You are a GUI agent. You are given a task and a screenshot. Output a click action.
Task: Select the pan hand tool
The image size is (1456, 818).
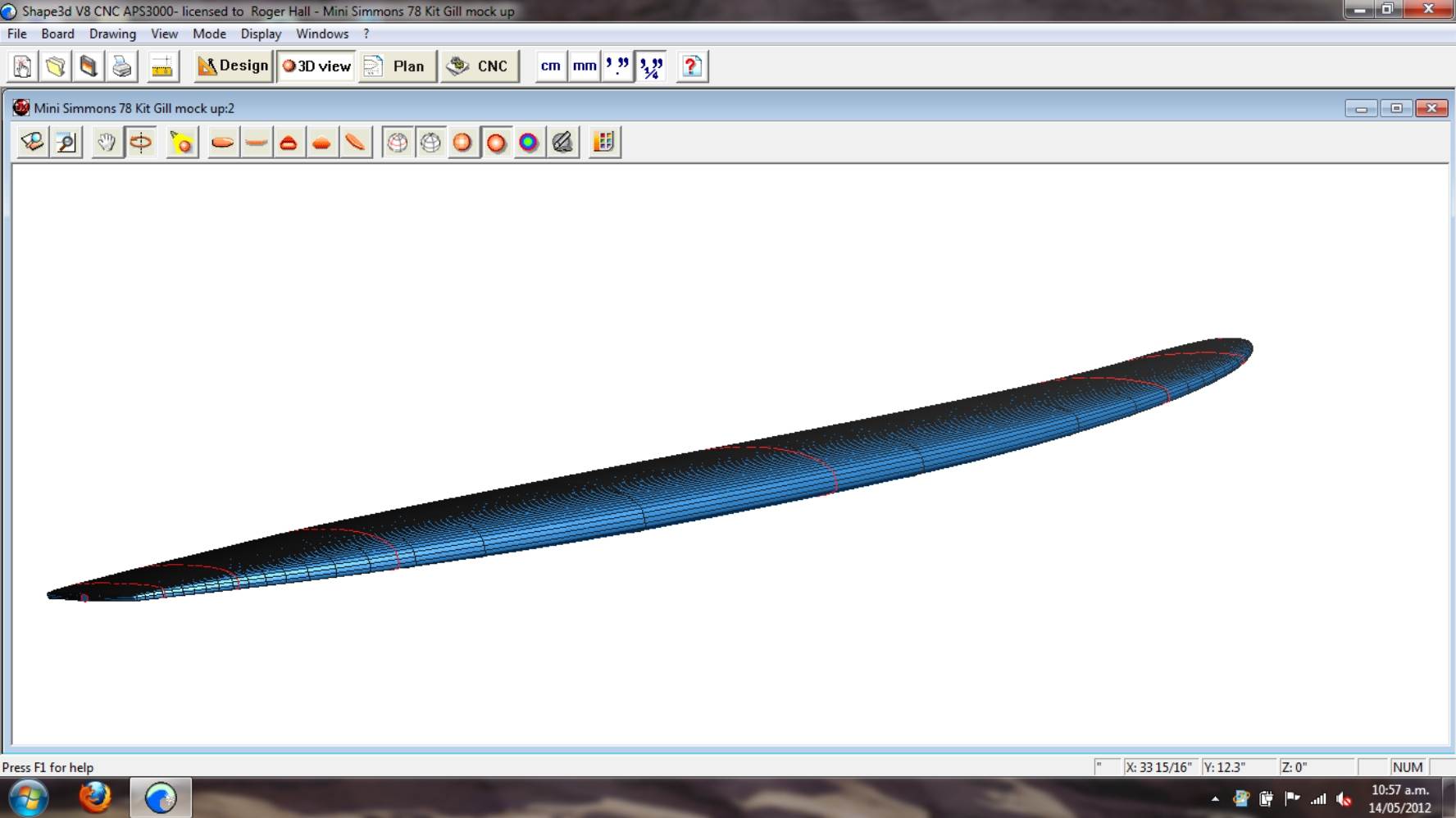[x=107, y=143]
